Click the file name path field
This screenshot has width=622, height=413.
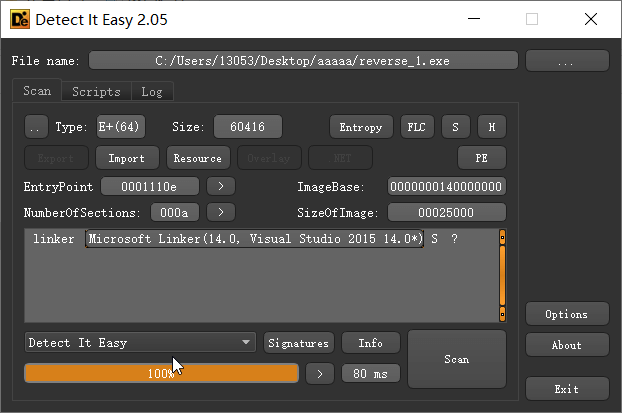click(x=303, y=60)
